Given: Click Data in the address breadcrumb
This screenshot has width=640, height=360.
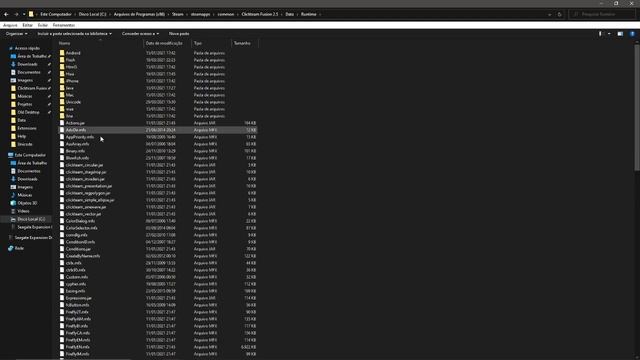Looking at the screenshot, I should click(x=289, y=14).
